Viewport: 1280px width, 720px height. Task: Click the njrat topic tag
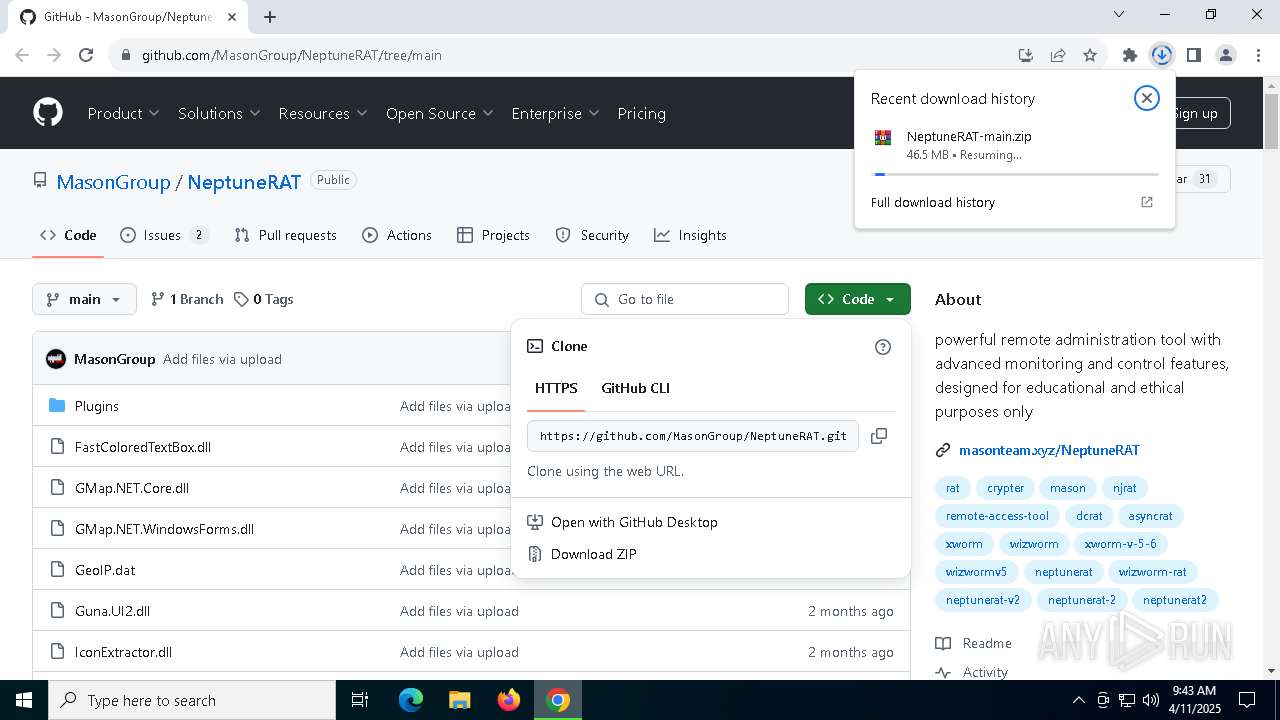click(x=1124, y=488)
